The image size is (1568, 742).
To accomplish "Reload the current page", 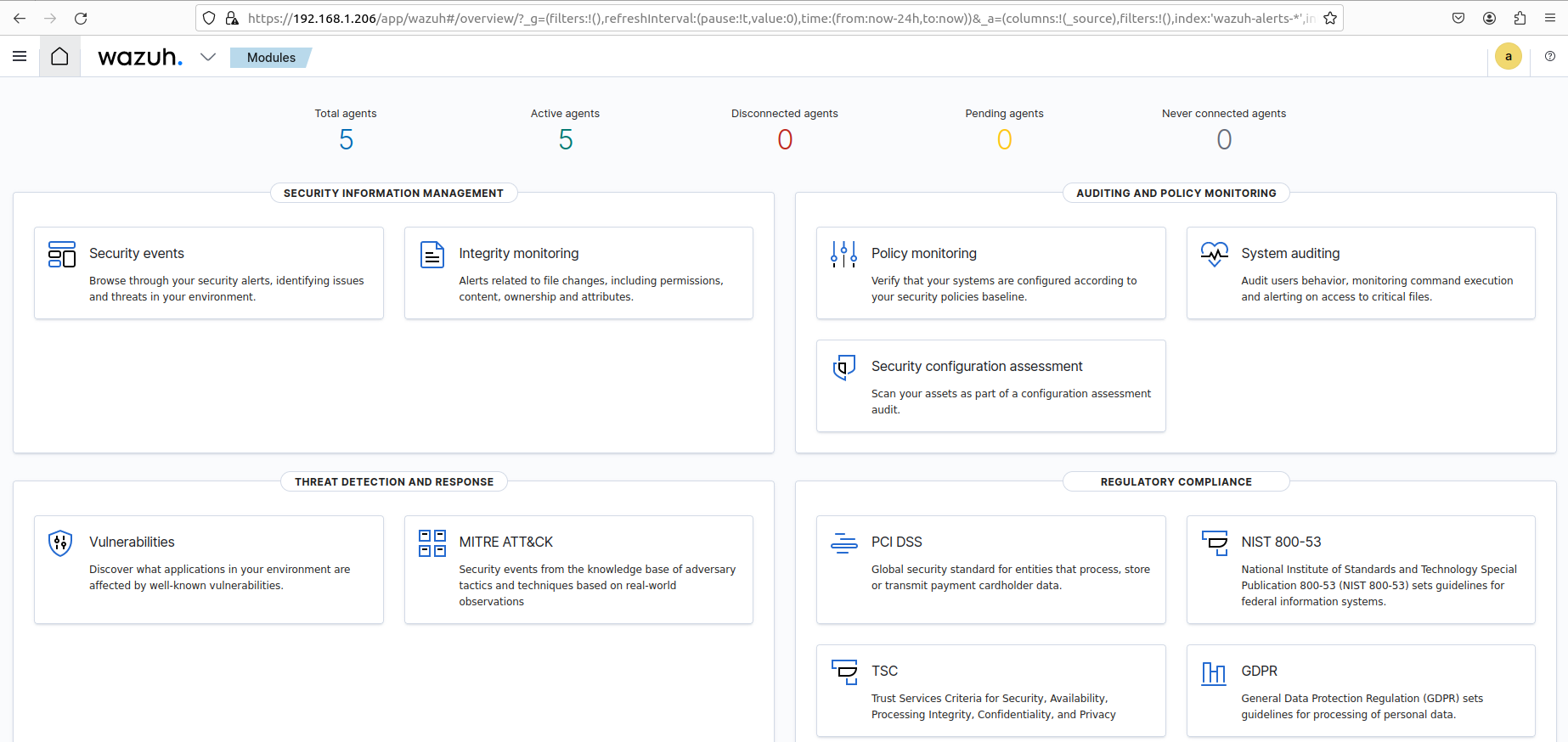I will click(x=81, y=18).
